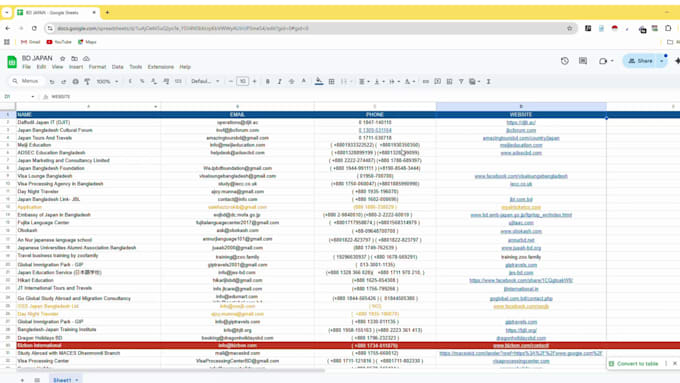Open the font family dropdown
Image resolution: width=680 pixels, height=383 pixels.
pos(205,82)
